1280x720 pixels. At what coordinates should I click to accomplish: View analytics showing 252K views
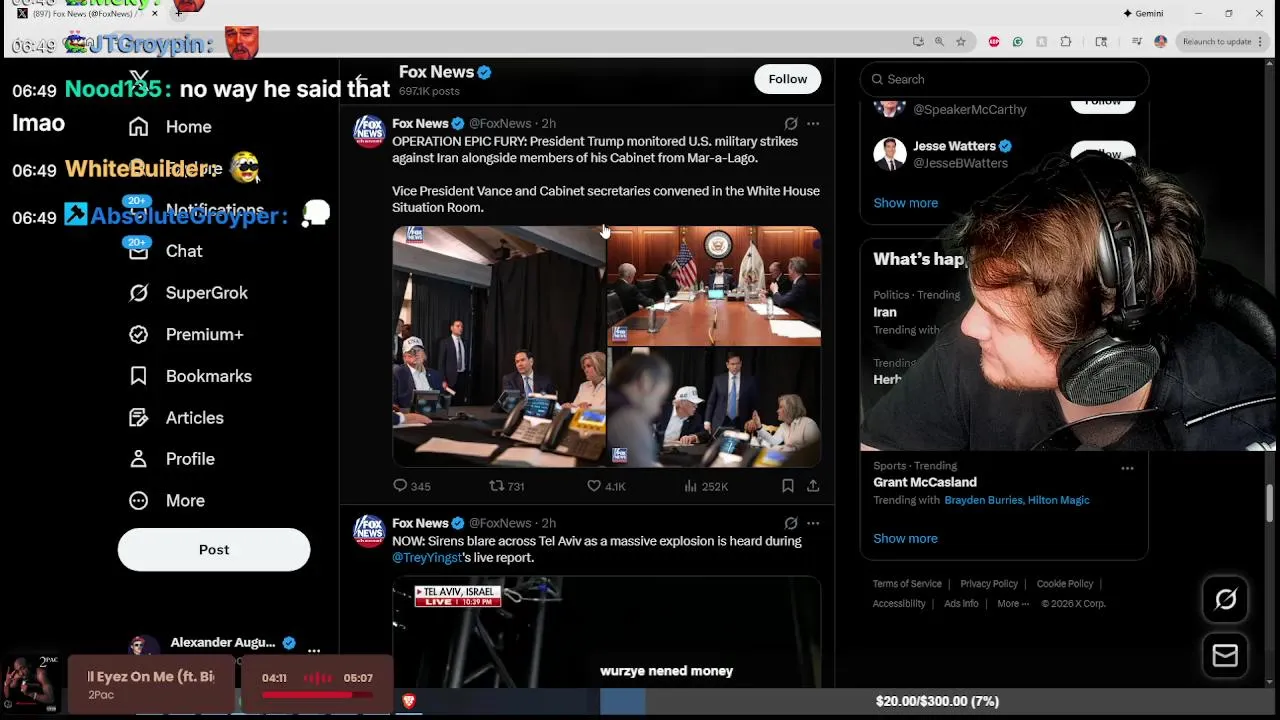pyautogui.click(x=706, y=486)
